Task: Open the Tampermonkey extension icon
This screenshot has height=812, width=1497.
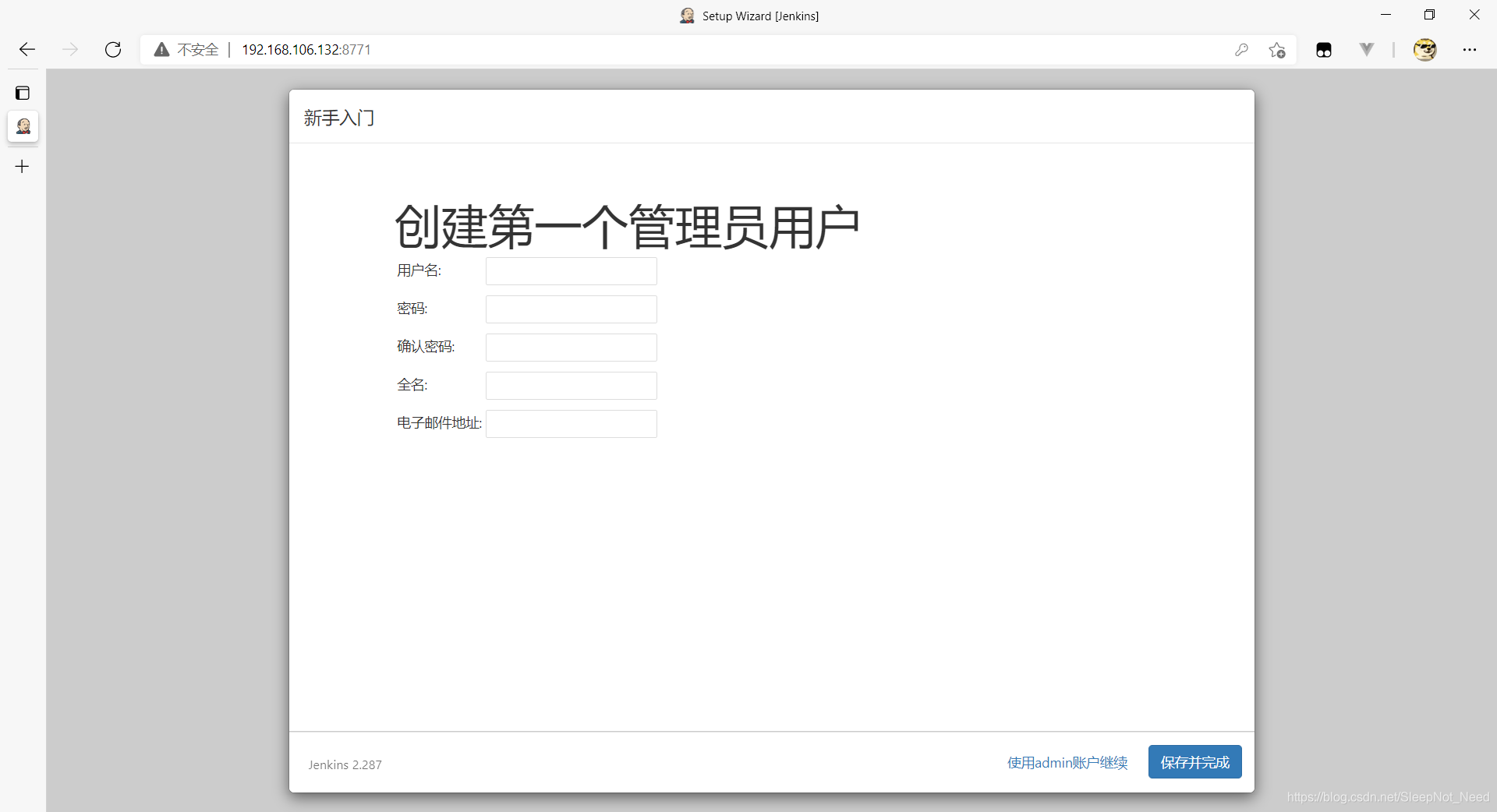Action: pos(1324,50)
